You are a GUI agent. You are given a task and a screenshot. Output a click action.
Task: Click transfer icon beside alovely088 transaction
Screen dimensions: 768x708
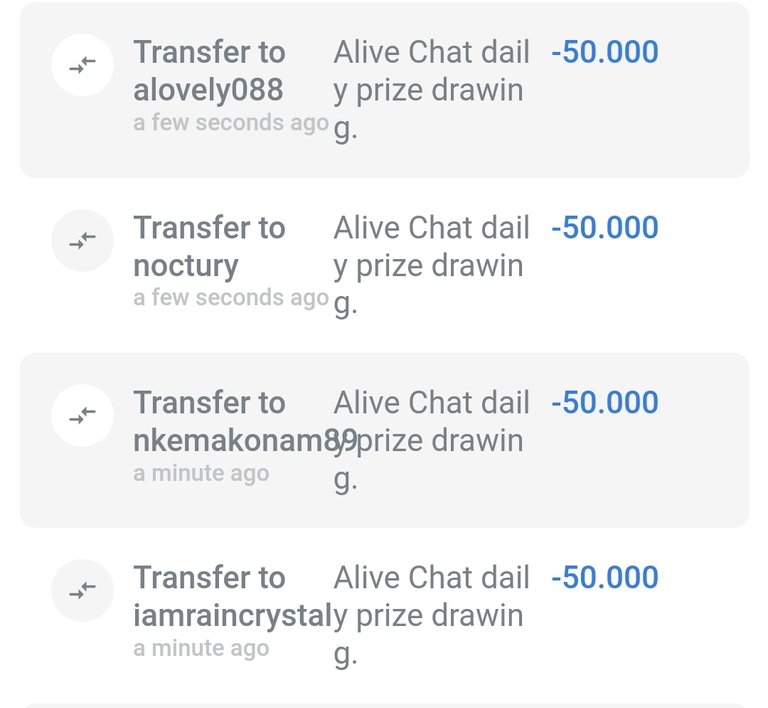click(82, 65)
